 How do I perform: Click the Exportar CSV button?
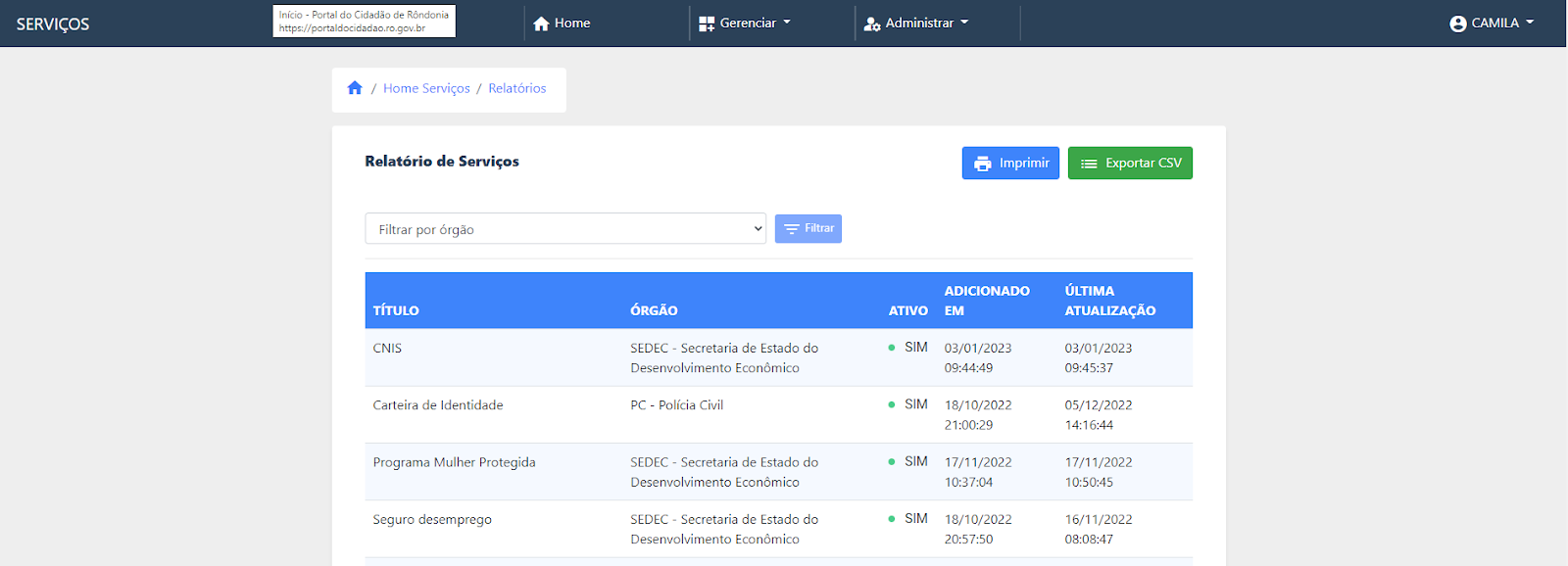(x=1130, y=164)
